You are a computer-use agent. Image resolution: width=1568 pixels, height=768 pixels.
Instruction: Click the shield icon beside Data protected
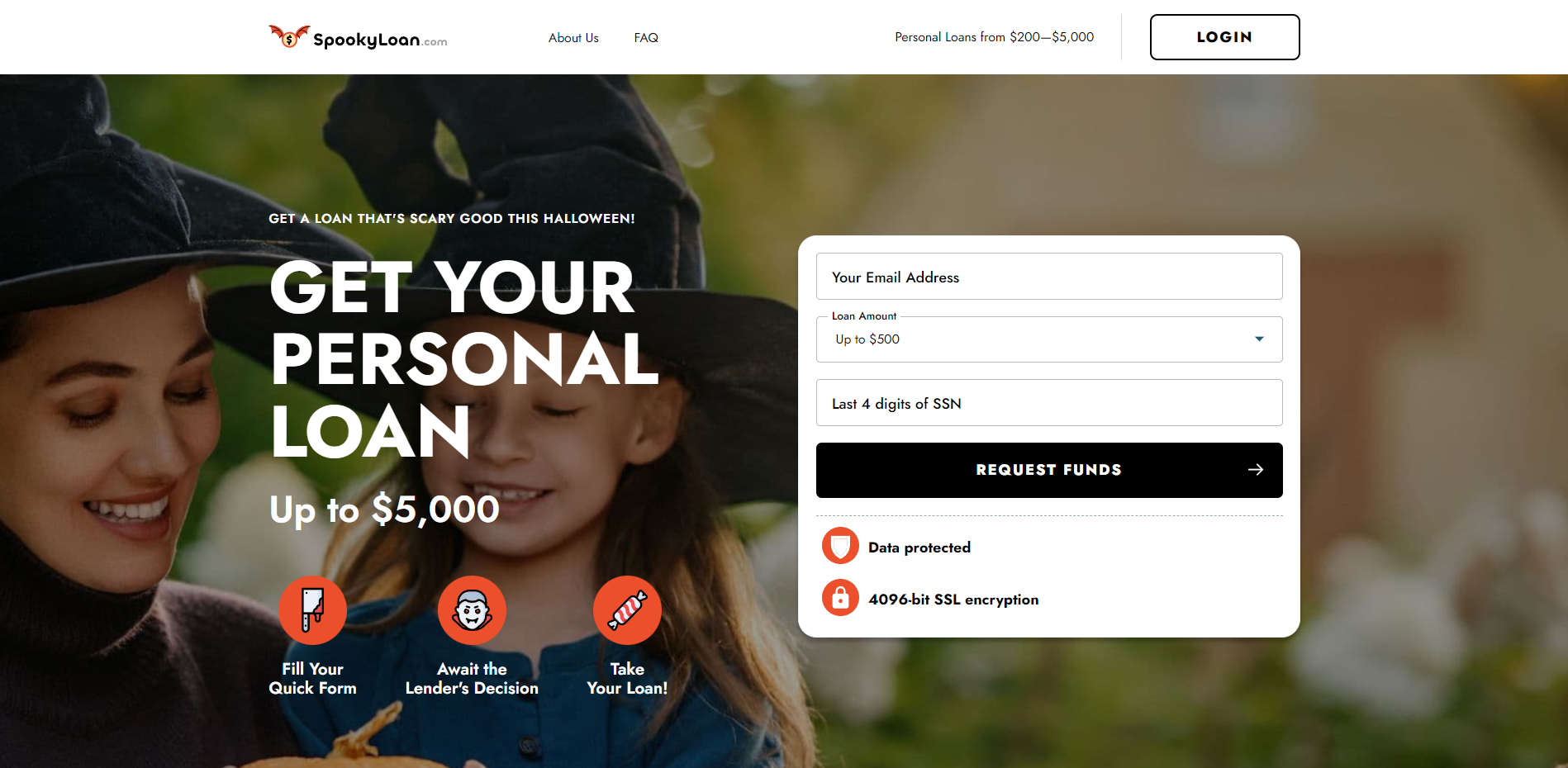point(840,546)
